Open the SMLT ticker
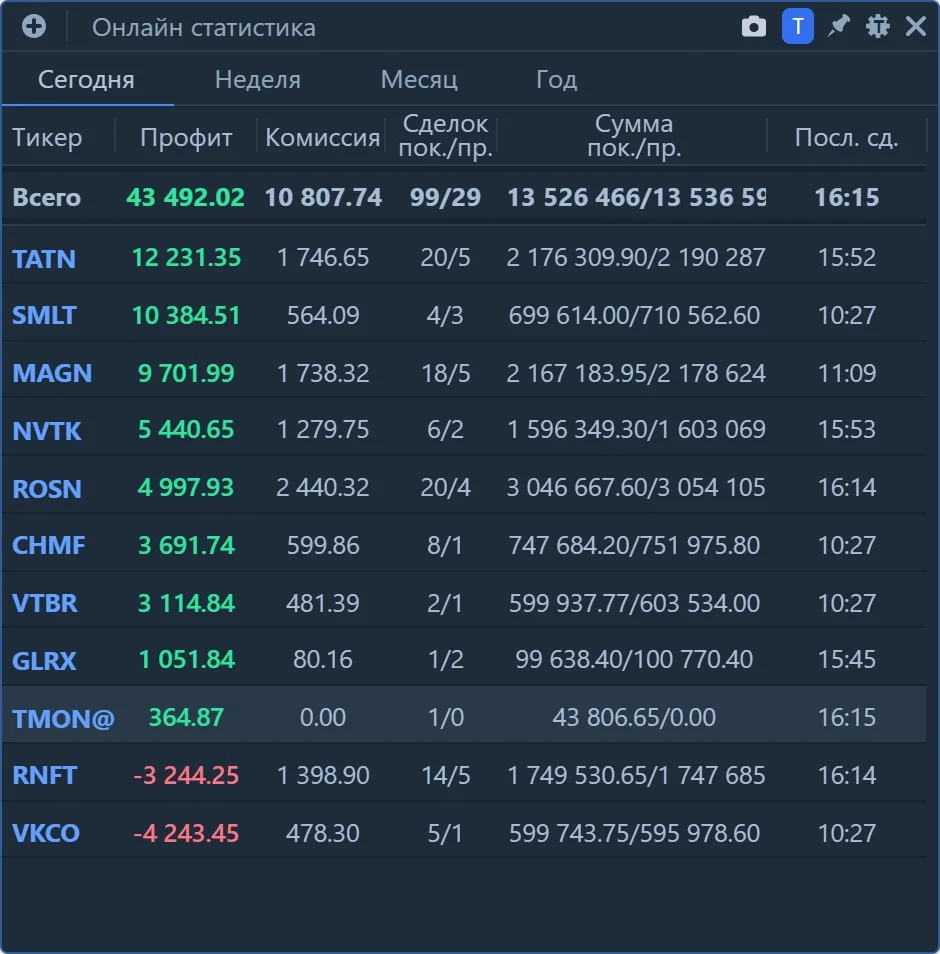 [x=44, y=315]
